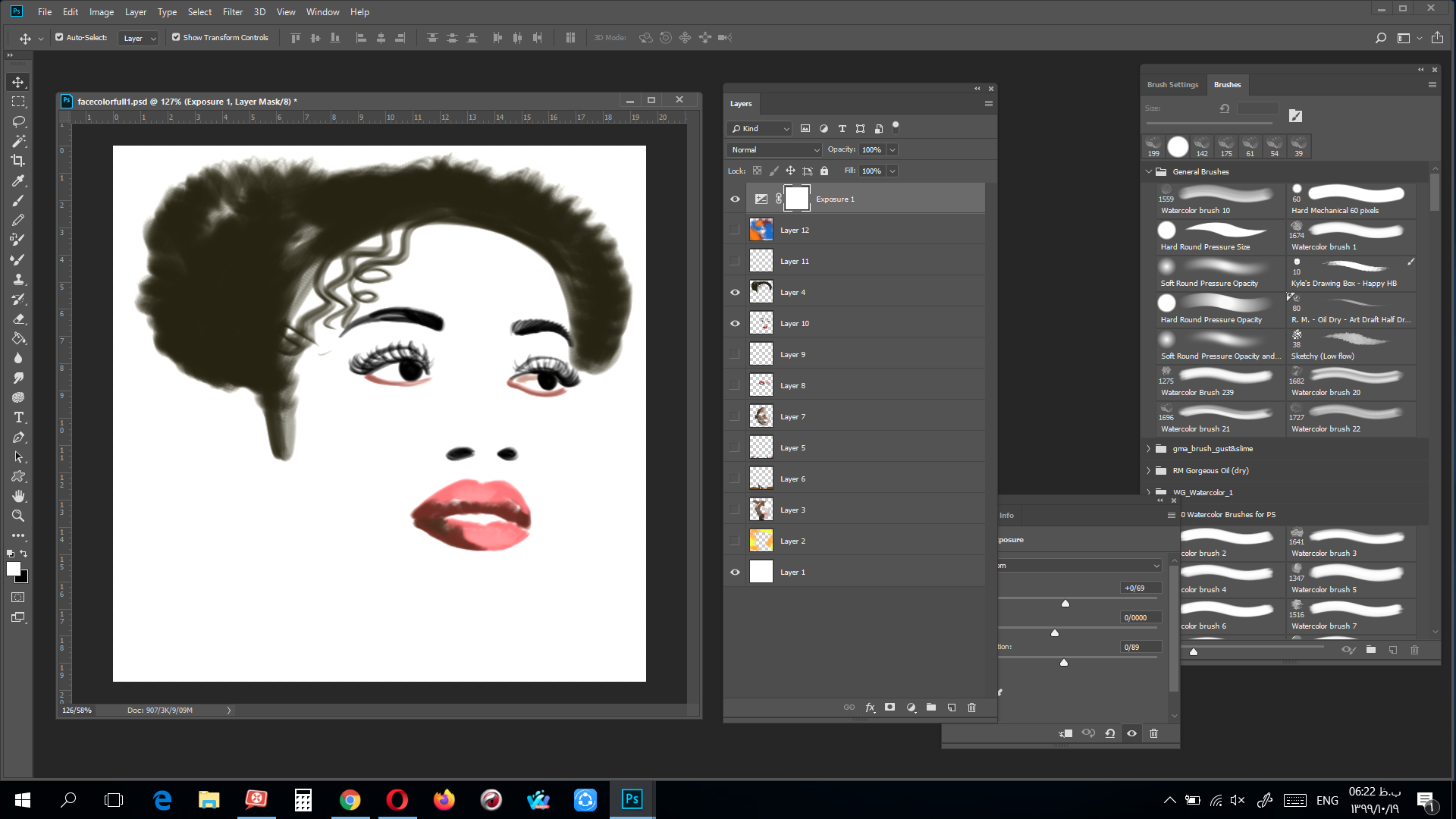Viewport: 1456px width, 819px height.
Task: Delete layer using Layers trash icon
Action: (x=972, y=708)
